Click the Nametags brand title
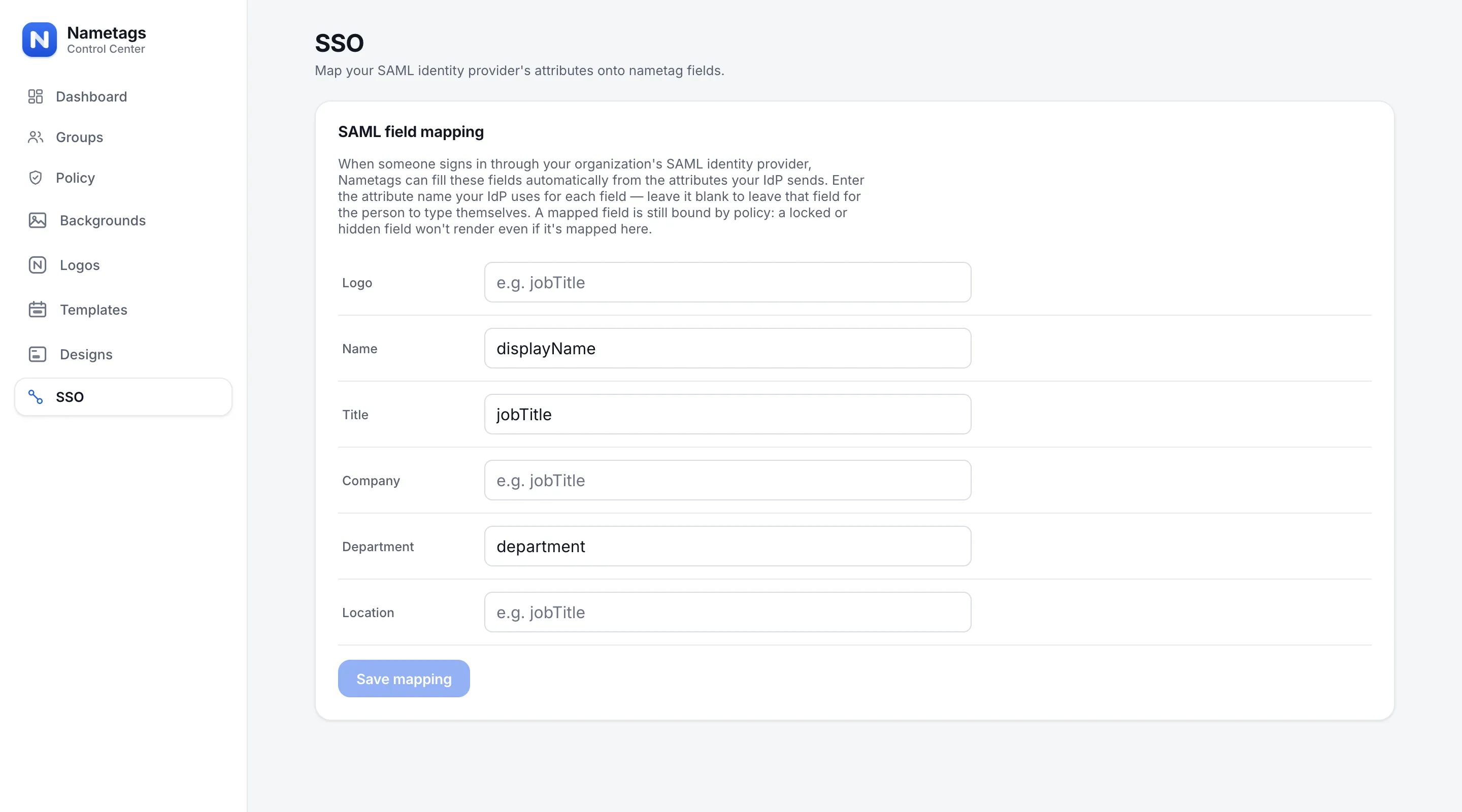 coord(106,33)
